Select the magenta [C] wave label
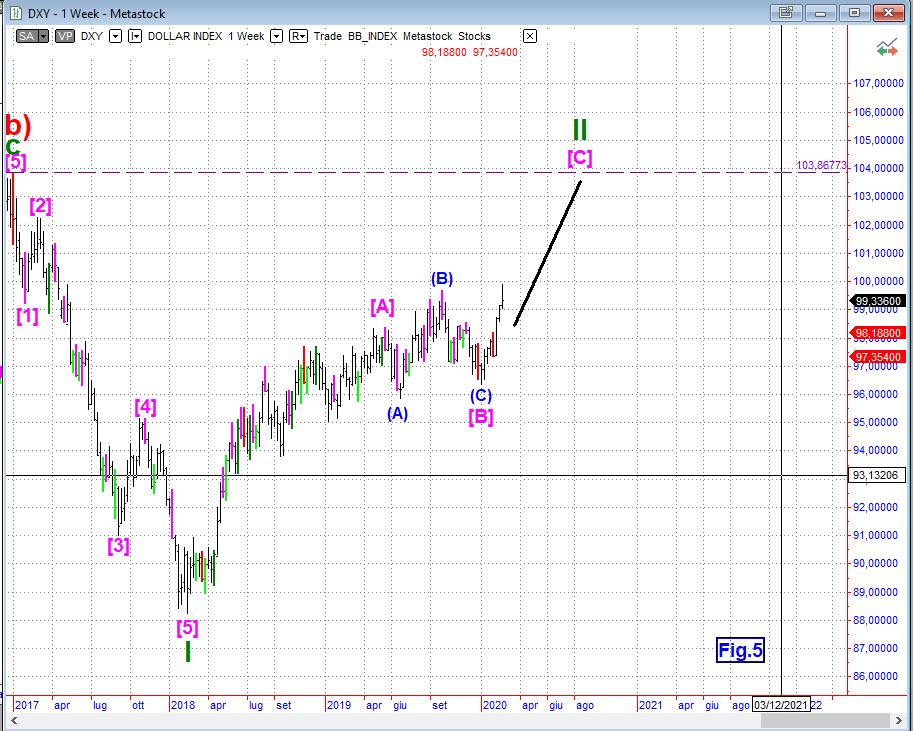Image resolution: width=913 pixels, height=731 pixels. (x=580, y=158)
